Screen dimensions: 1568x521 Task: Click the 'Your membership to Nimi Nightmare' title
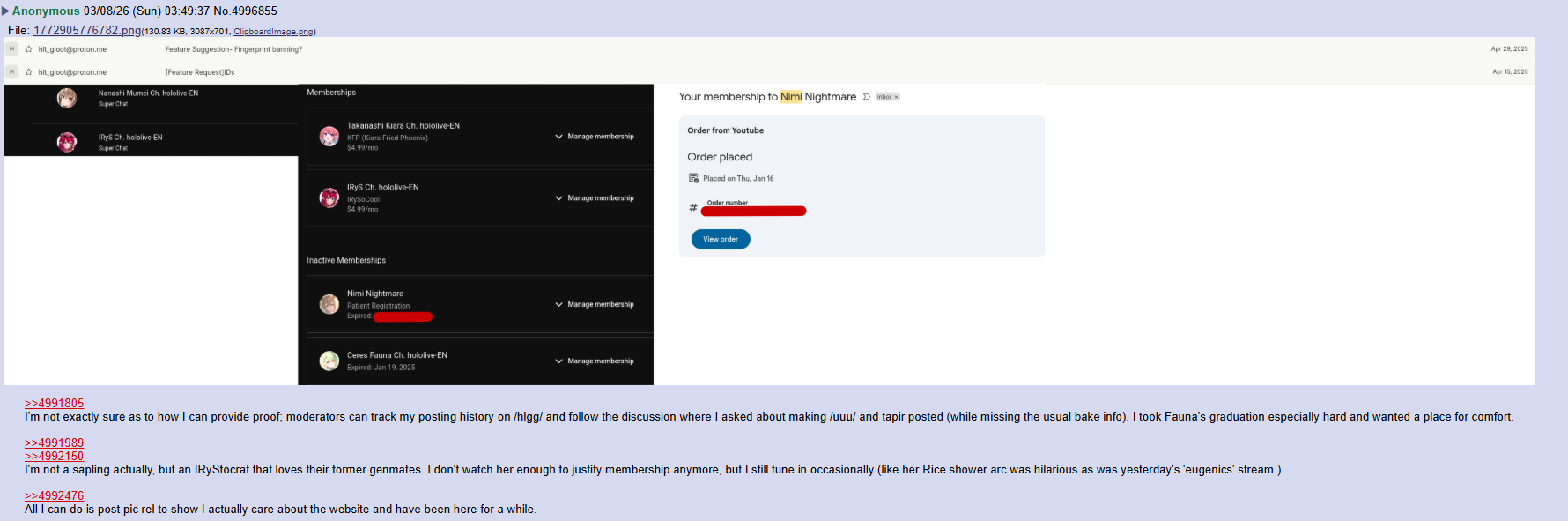tap(767, 97)
